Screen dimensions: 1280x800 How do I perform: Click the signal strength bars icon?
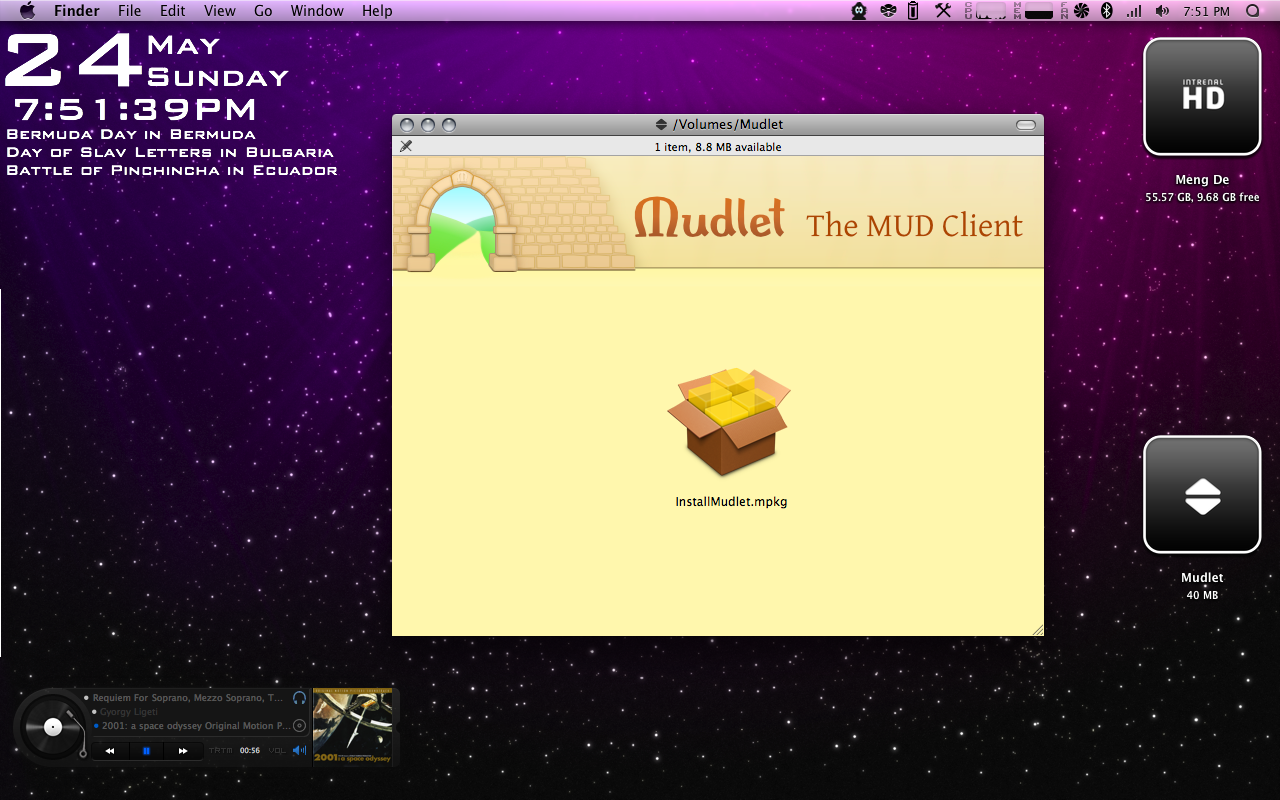(1133, 11)
